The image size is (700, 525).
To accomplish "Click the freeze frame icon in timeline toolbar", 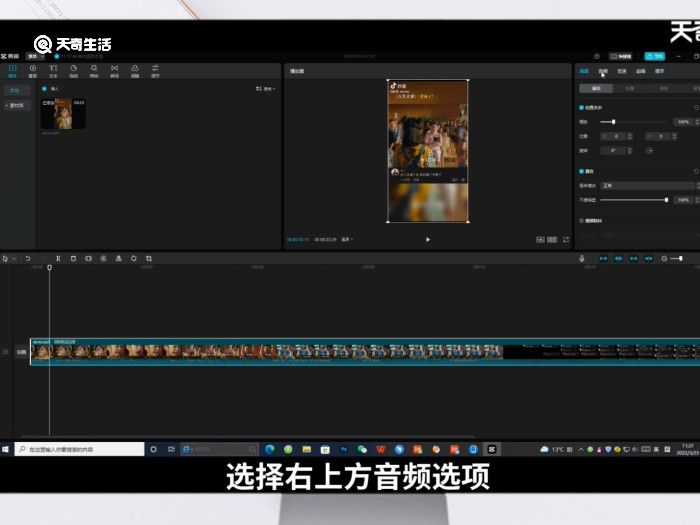I will (x=88, y=258).
